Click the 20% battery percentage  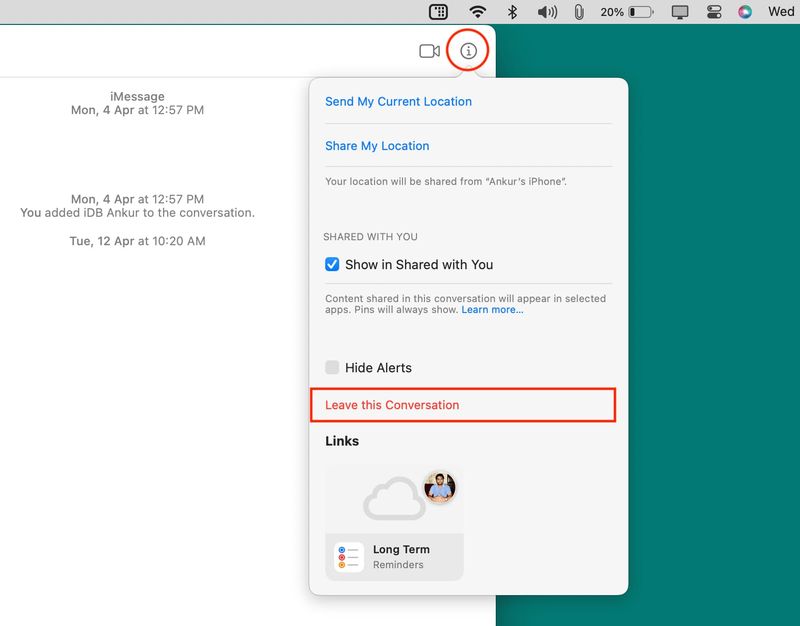point(612,12)
